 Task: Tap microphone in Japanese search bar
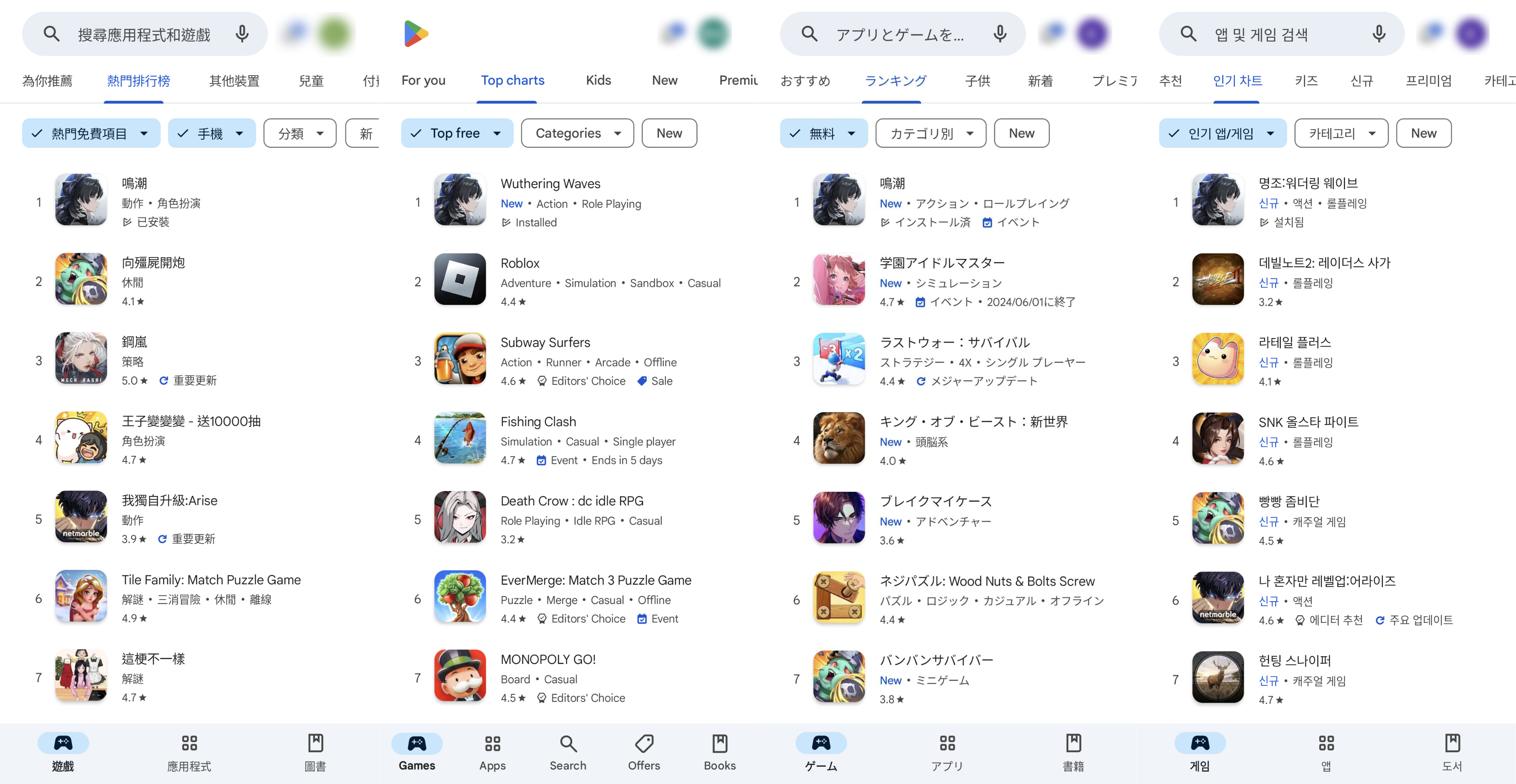click(999, 34)
